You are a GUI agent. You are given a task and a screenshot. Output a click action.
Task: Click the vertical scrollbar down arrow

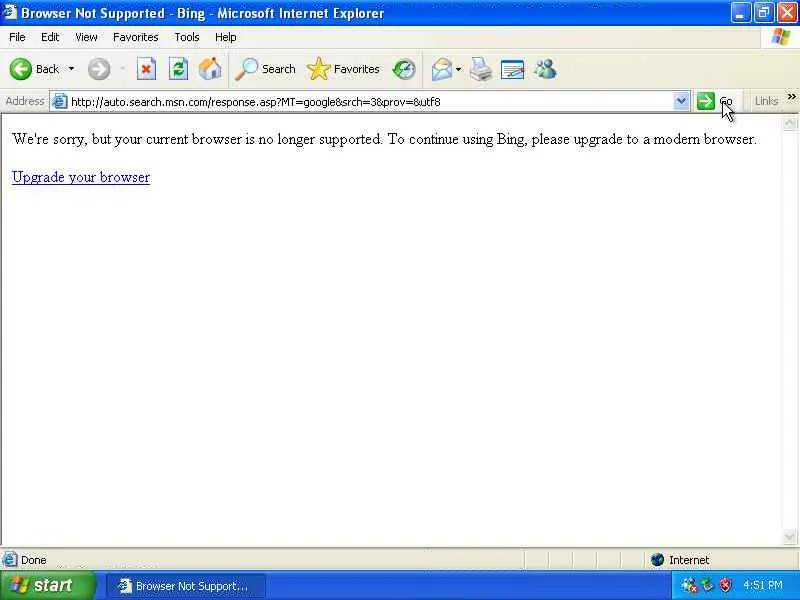tap(789, 537)
